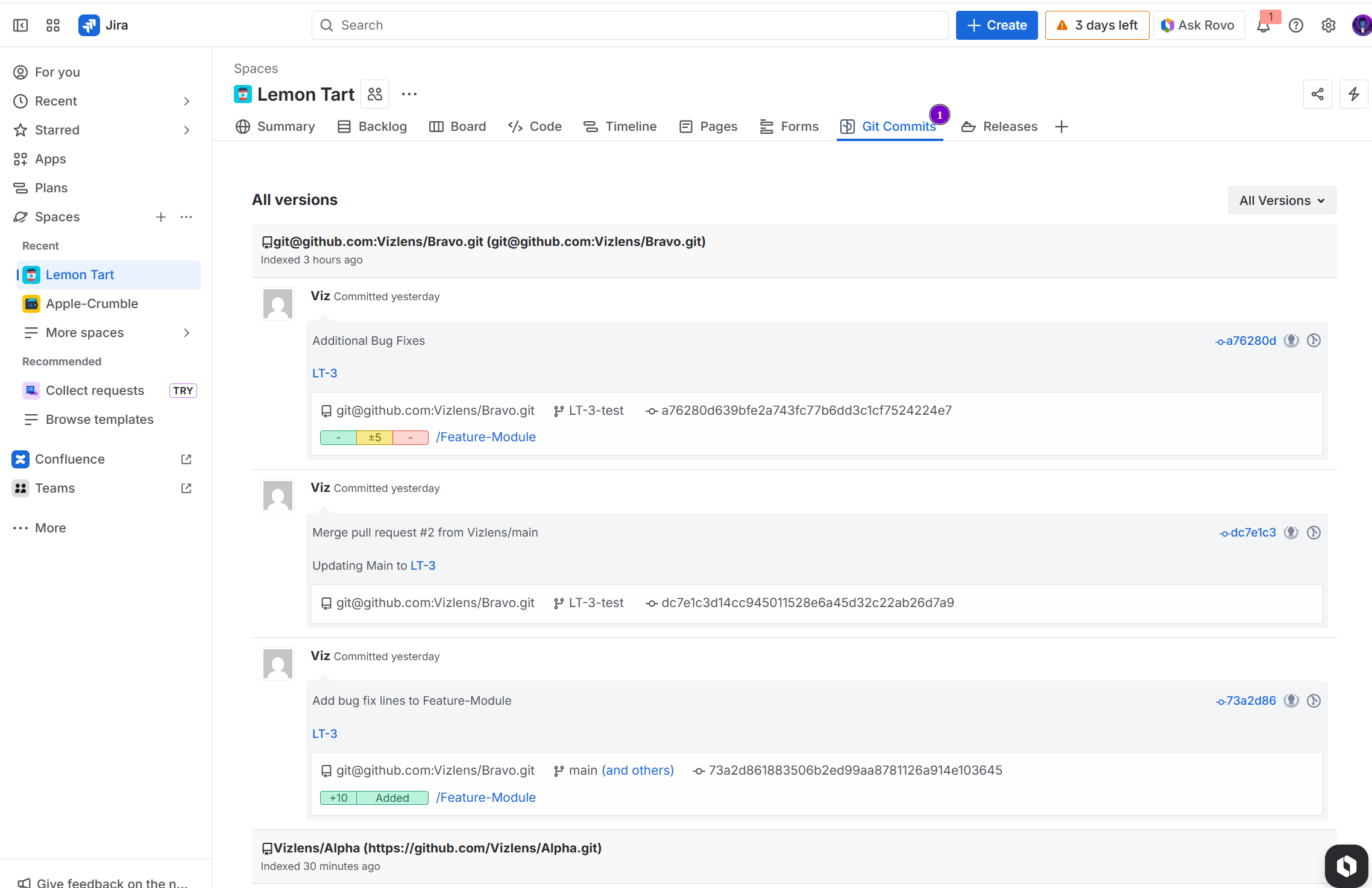Open GitHub icon for commit a76280d
This screenshot has width=1372, height=888.
point(1291,341)
